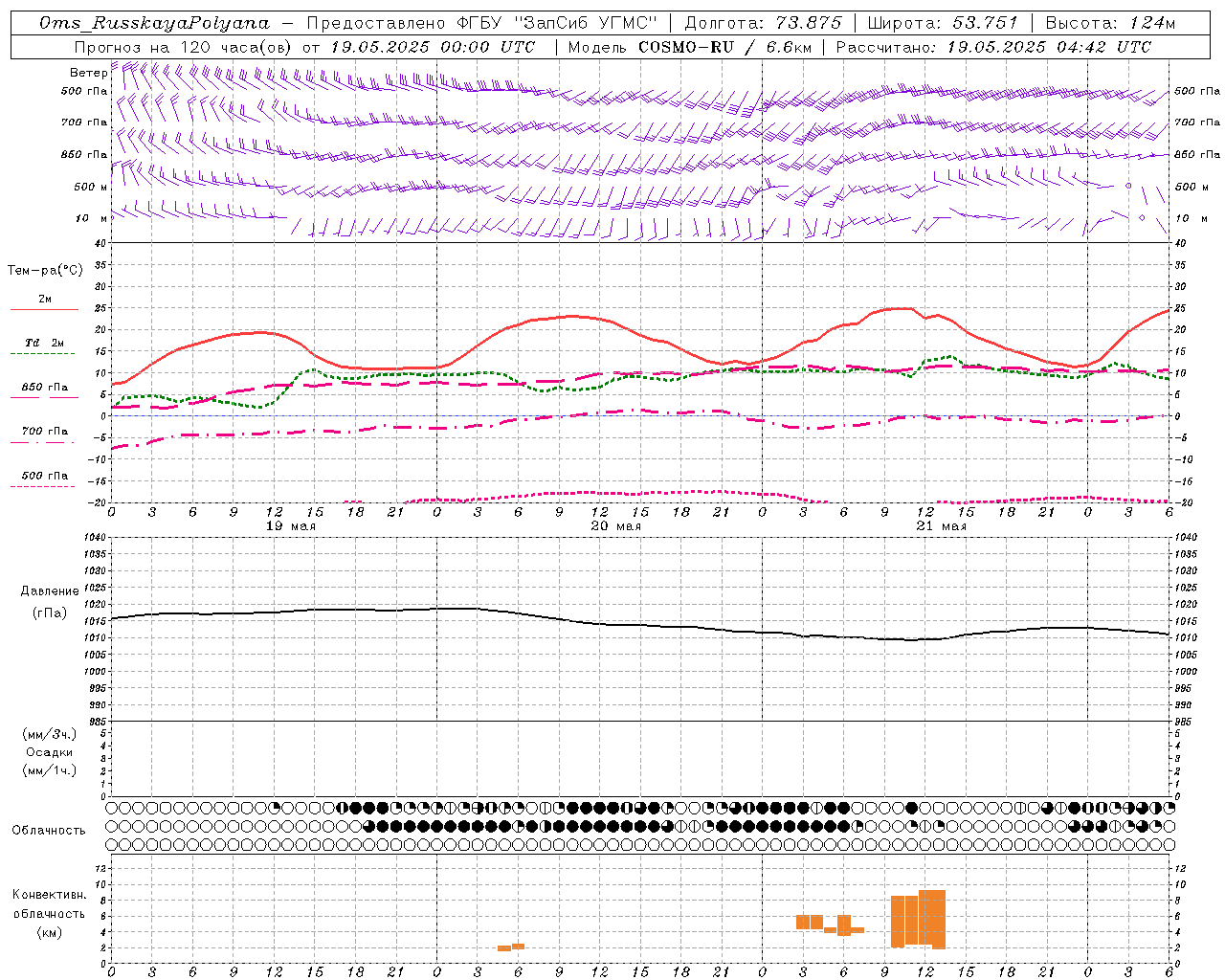Select the text Предоставлено ФГБУ "ЗапСиб УГМС"
Viewport: 1225px width, 980px height.
point(482,23)
